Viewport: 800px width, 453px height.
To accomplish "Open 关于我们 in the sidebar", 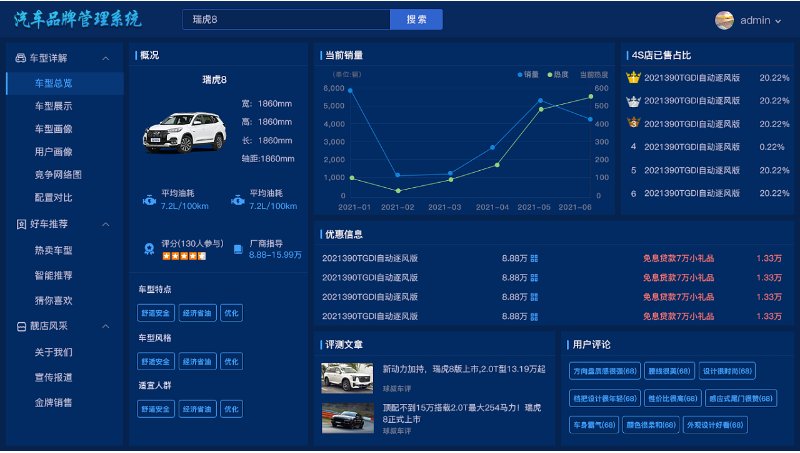I will point(54,353).
